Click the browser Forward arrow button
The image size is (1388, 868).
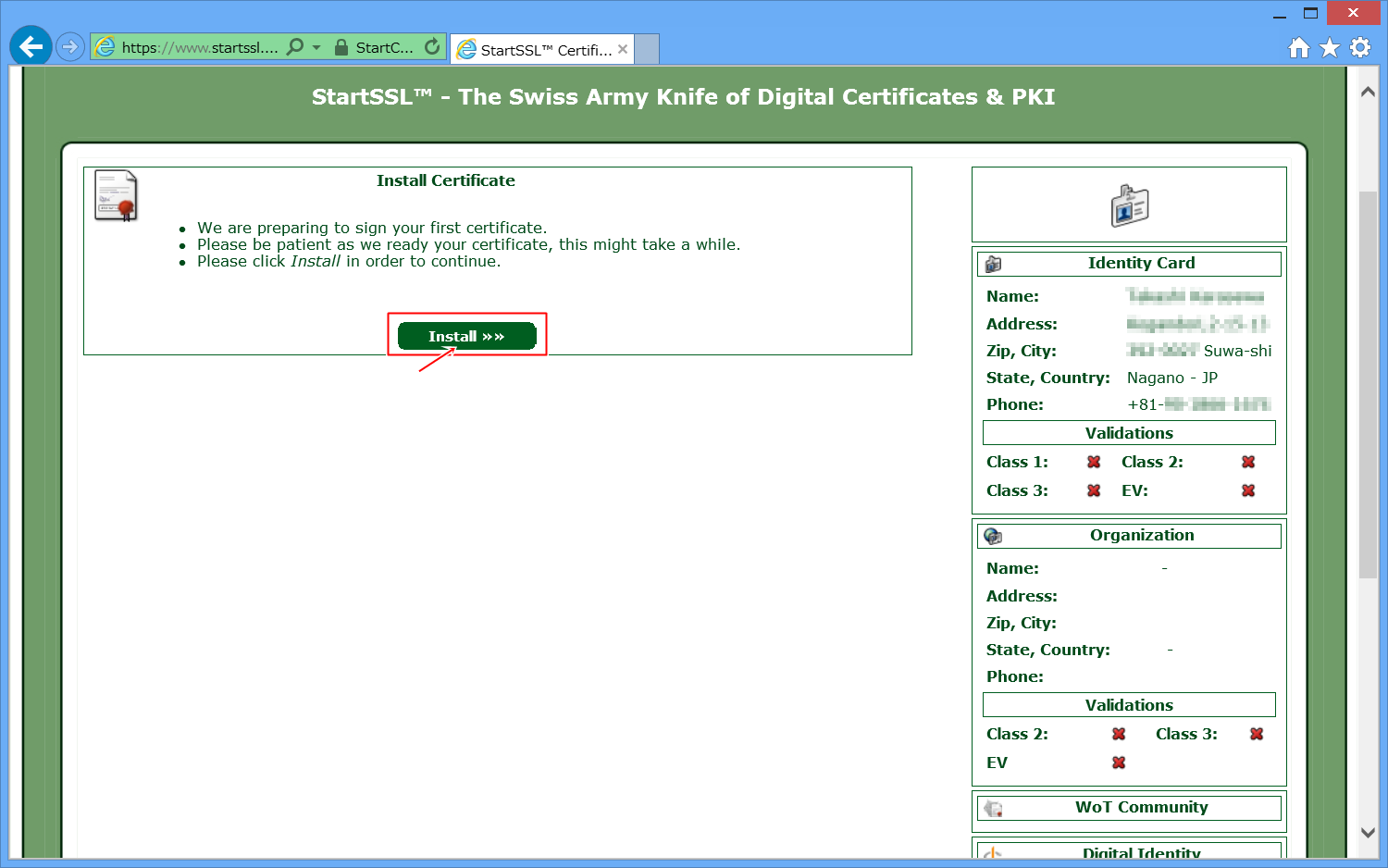pyautogui.click(x=70, y=46)
